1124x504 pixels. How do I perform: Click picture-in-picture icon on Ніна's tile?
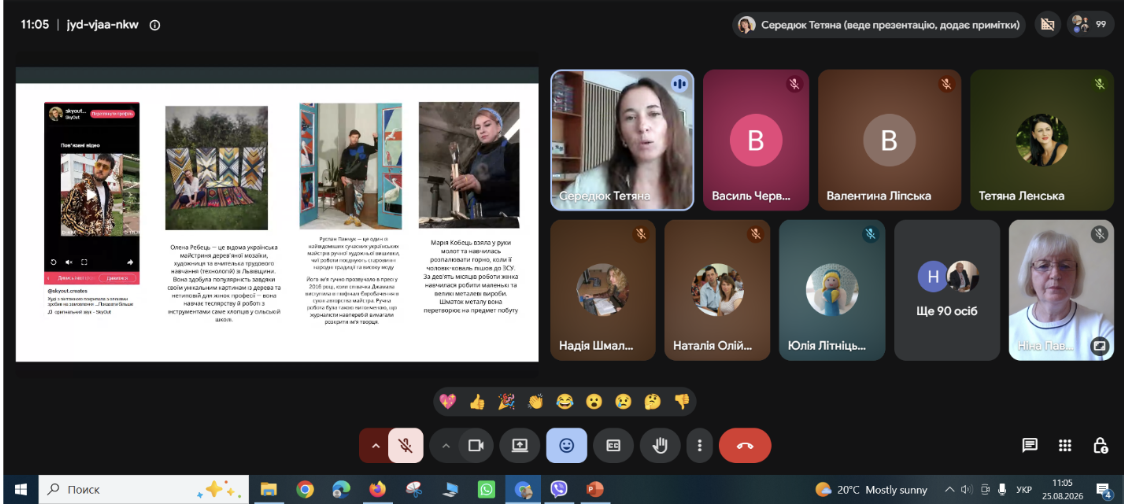point(1098,346)
